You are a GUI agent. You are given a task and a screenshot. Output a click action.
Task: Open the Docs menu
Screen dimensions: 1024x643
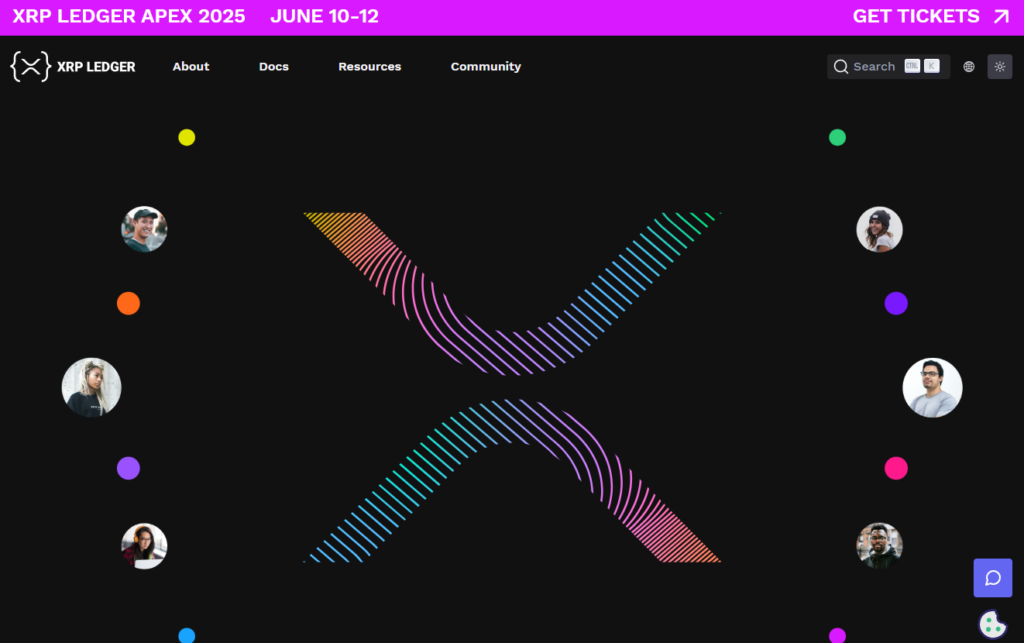click(274, 67)
